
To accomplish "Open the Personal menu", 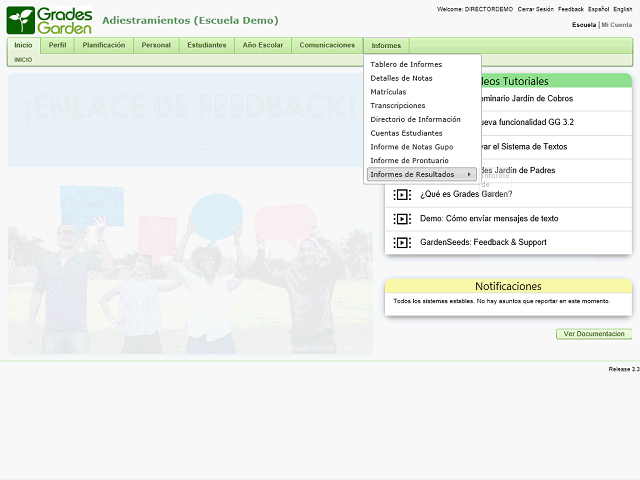I will point(156,45).
